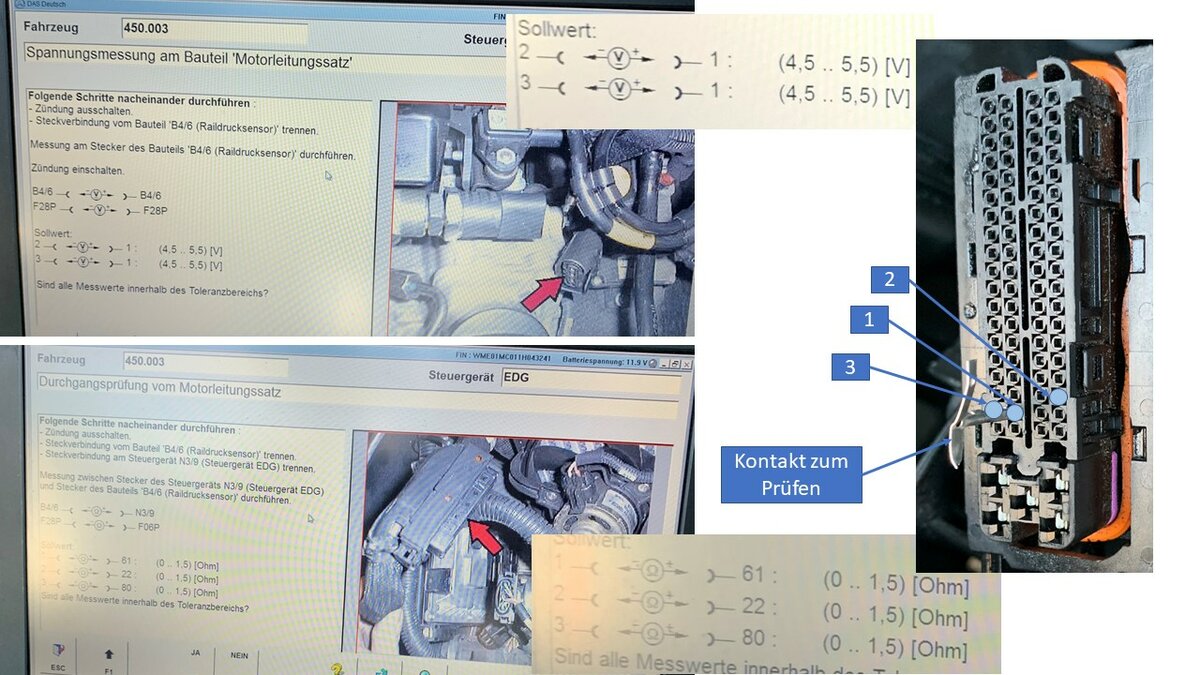Click the blue arrow icon in bottom toolbar
This screenshot has height=675, width=1200.
coord(382,669)
